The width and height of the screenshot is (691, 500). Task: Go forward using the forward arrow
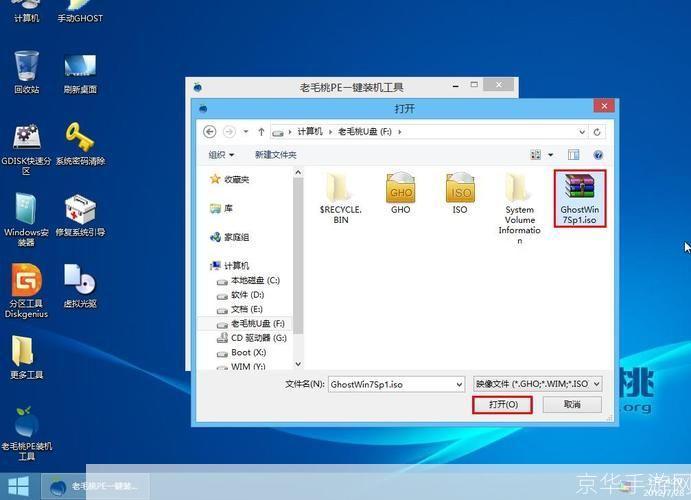[229, 132]
